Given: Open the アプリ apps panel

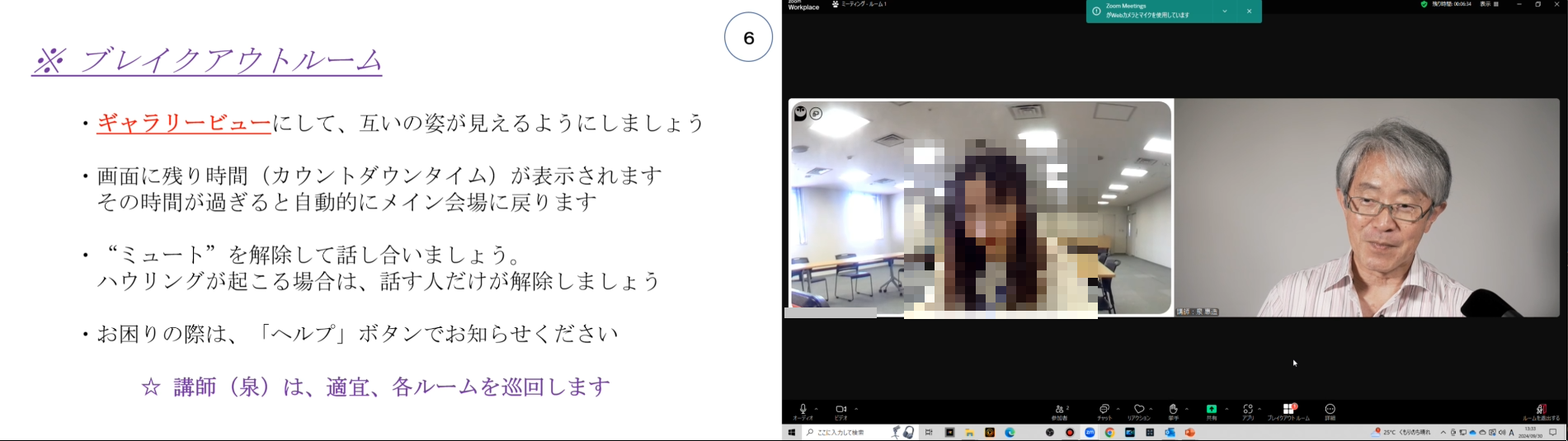Looking at the screenshot, I should pos(1248,412).
